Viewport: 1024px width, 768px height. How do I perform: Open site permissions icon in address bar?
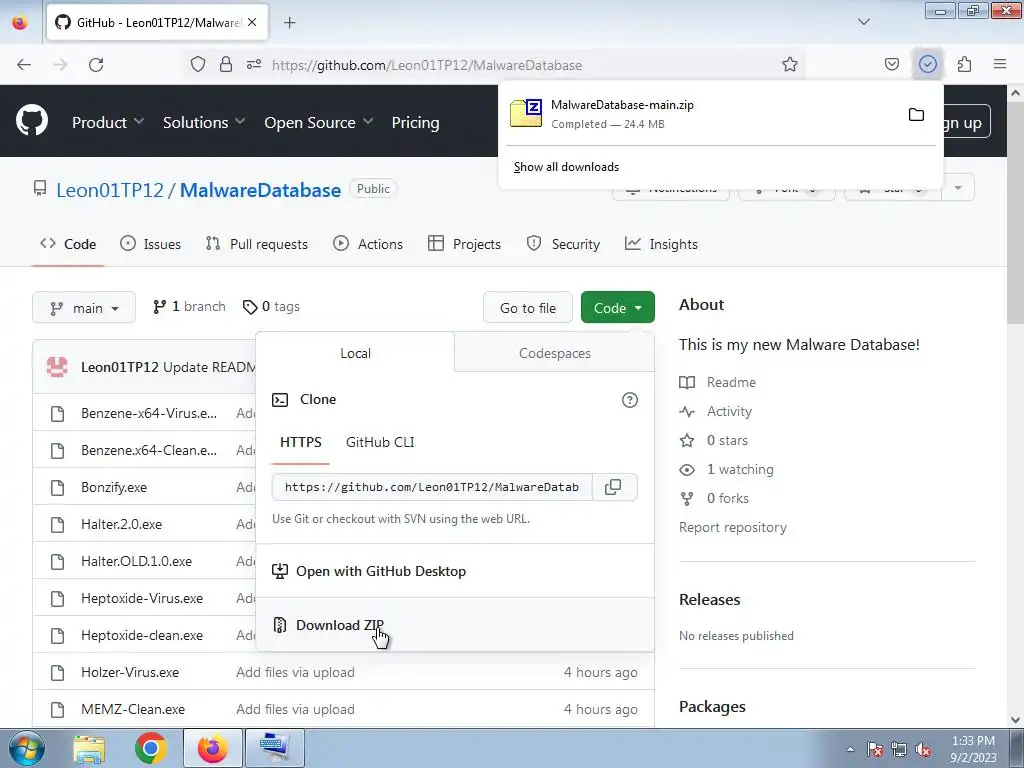[x=254, y=65]
